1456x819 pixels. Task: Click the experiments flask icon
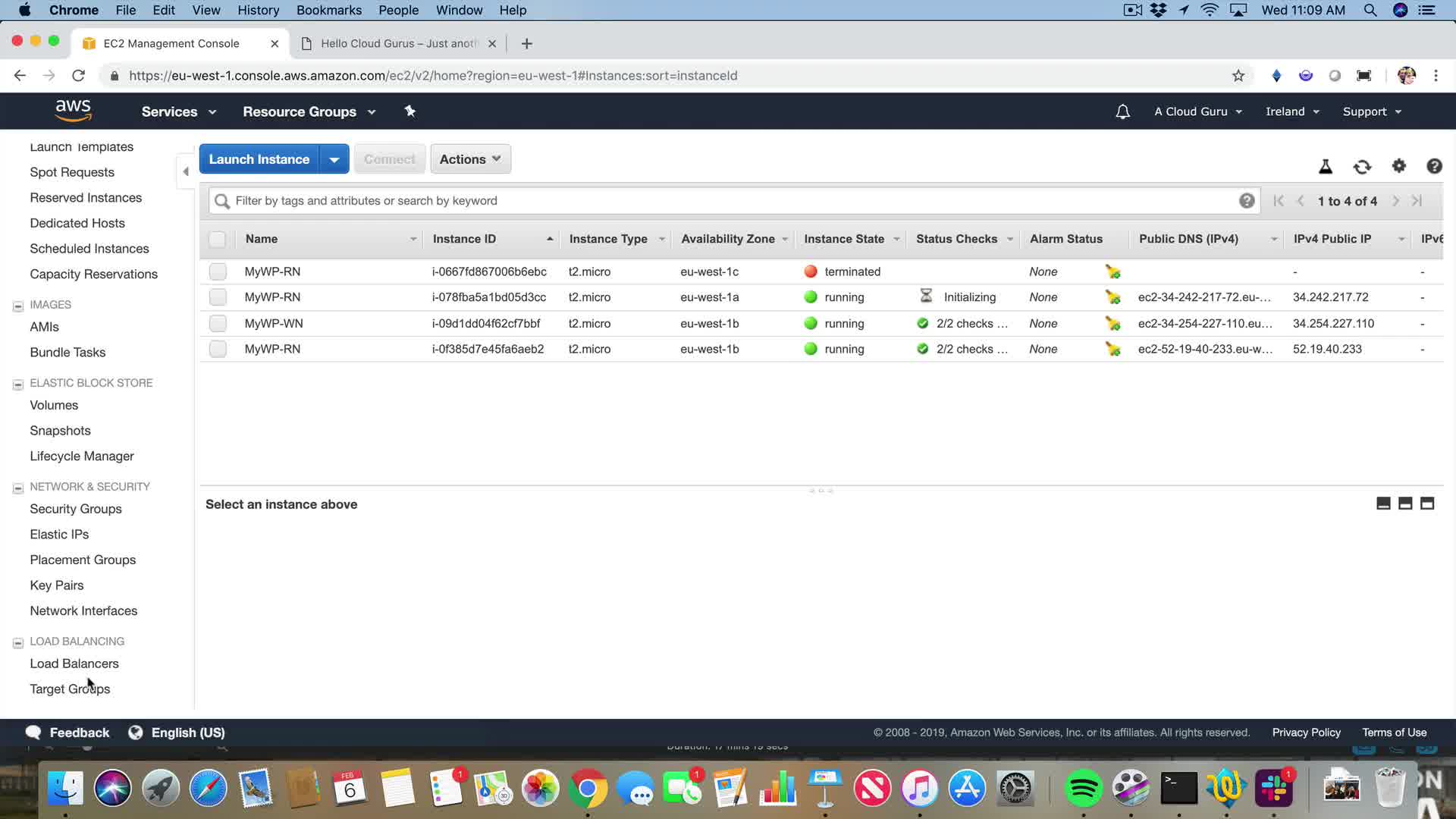[x=1326, y=167]
